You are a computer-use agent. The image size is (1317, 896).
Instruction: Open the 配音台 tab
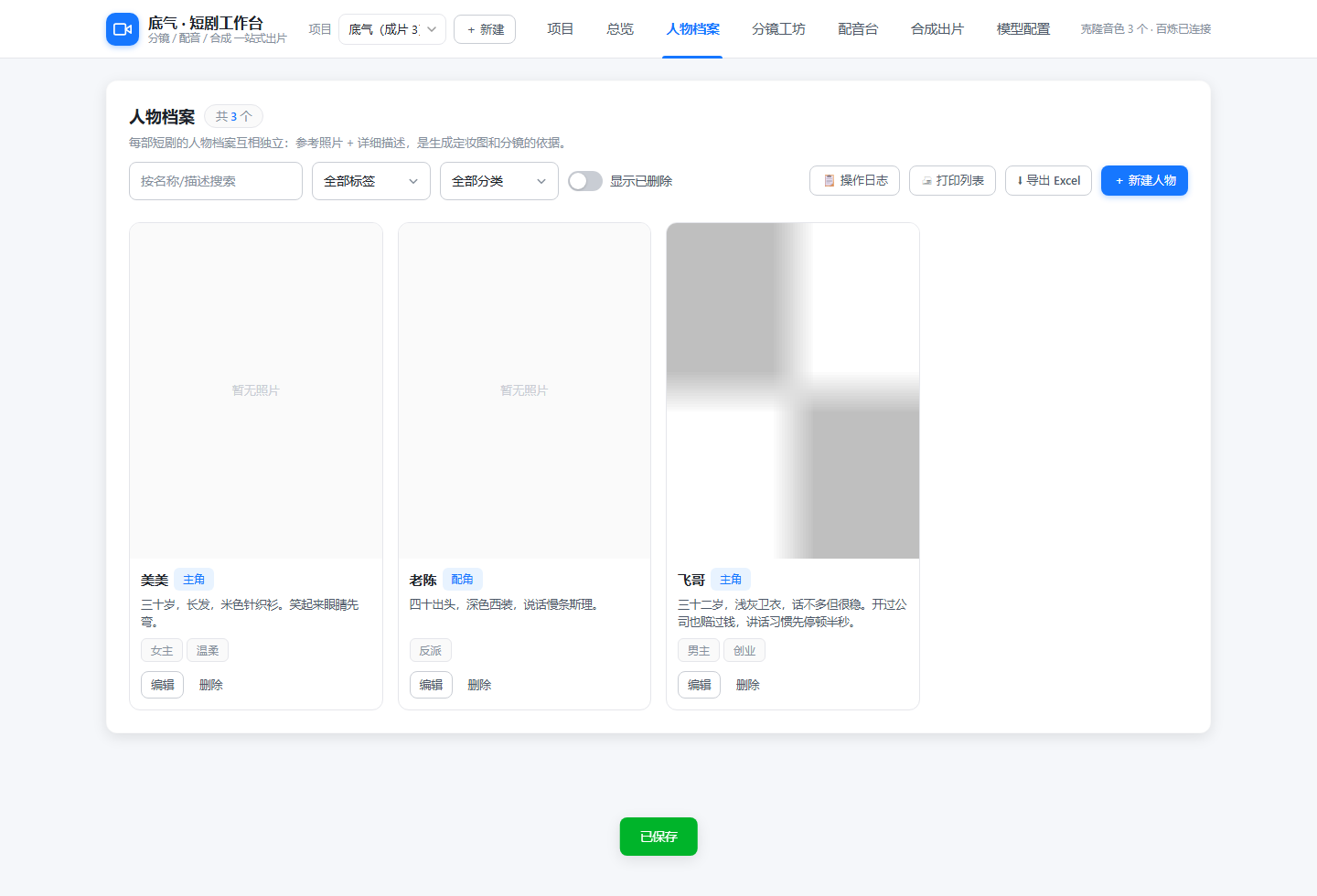[858, 29]
